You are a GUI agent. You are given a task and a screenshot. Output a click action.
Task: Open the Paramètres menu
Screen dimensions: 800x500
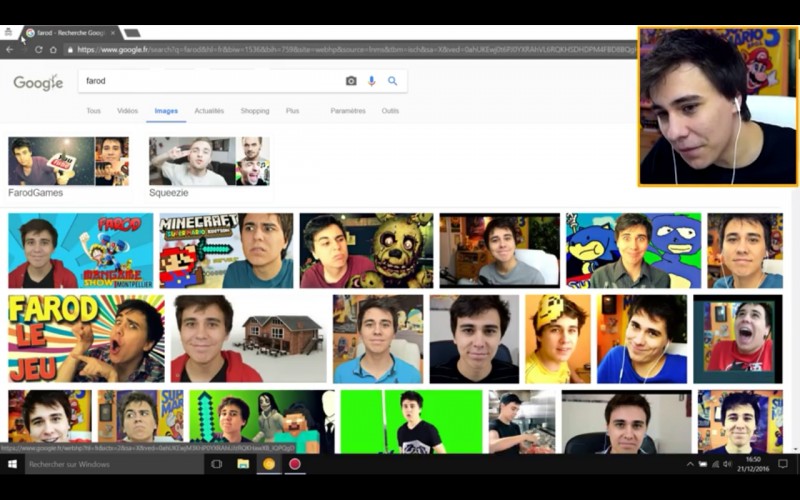(x=348, y=111)
